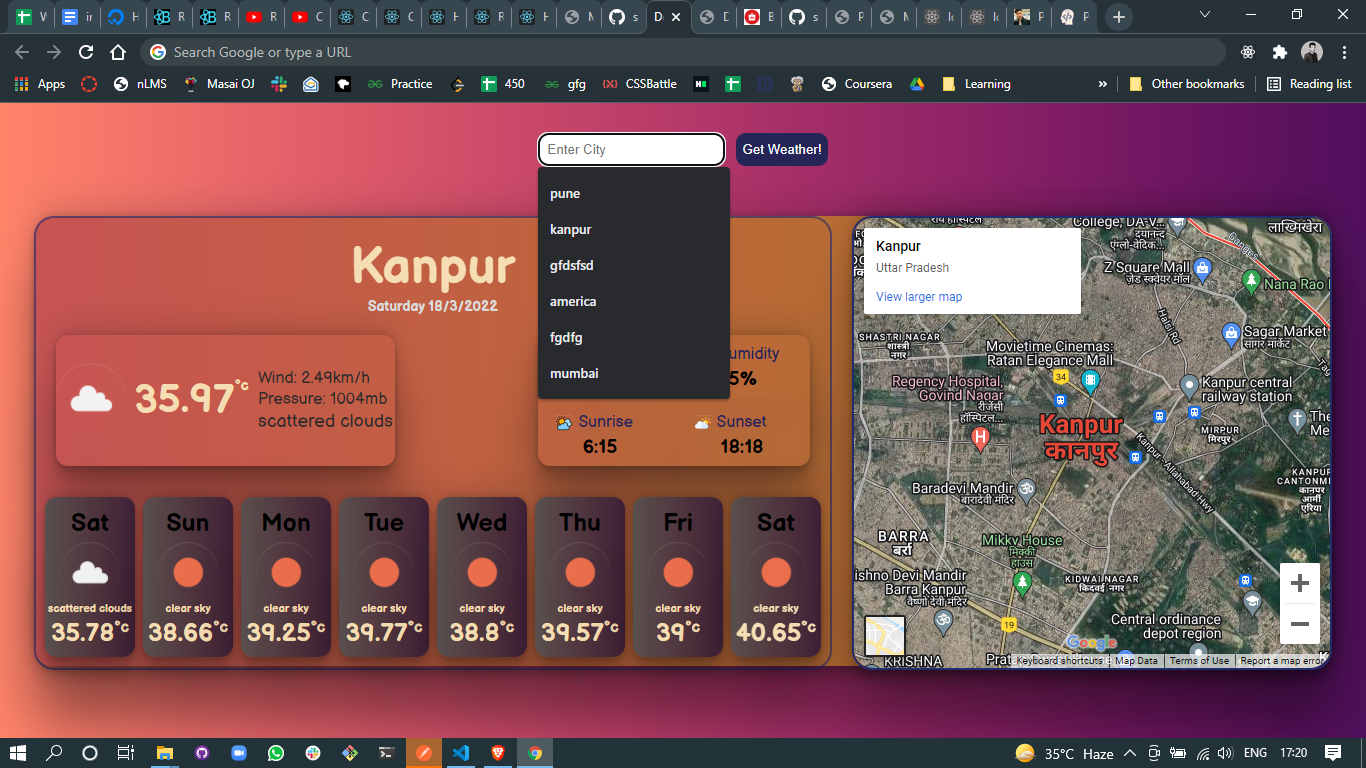Screen dimensions: 1366x768
Task: Select america from search history list
Action: click(573, 302)
